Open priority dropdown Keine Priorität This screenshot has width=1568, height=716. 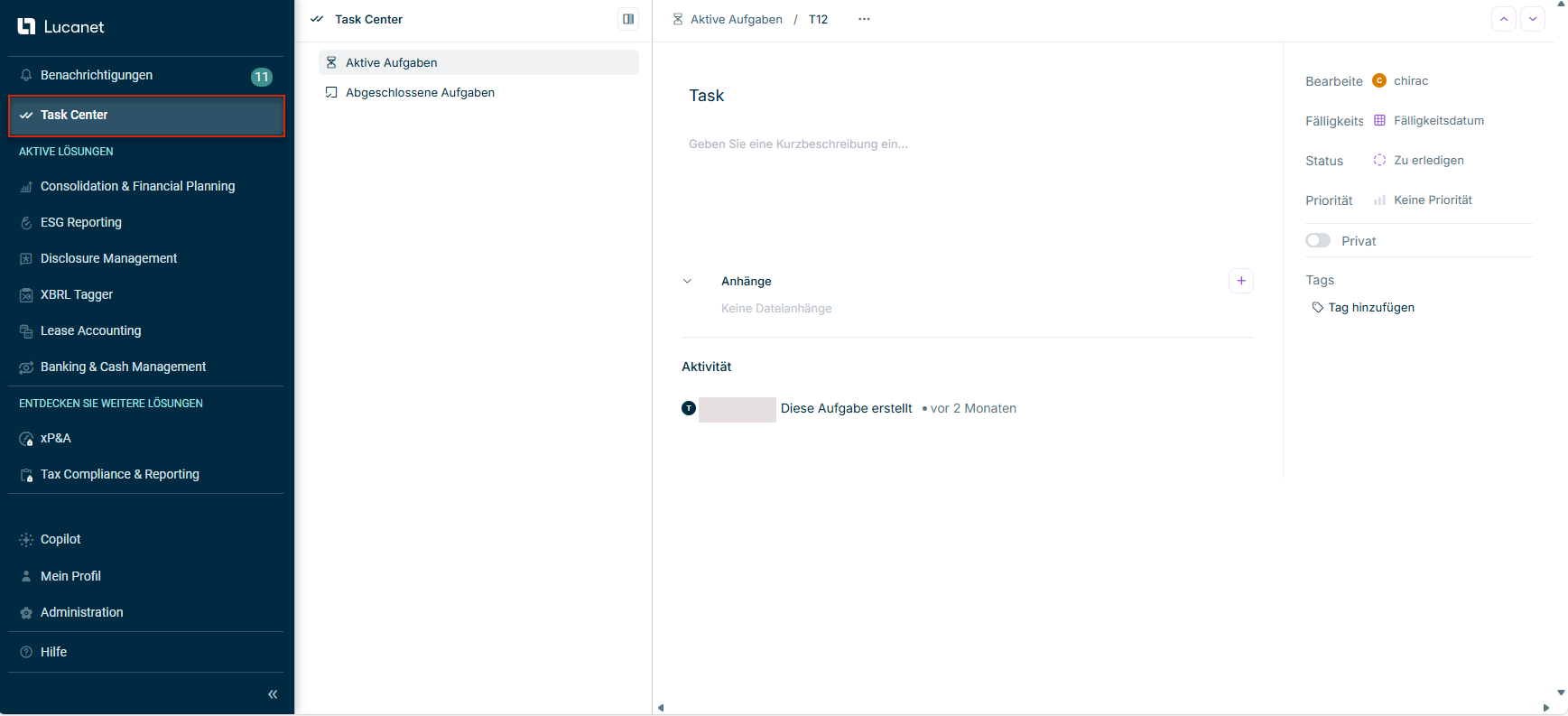(x=1423, y=200)
